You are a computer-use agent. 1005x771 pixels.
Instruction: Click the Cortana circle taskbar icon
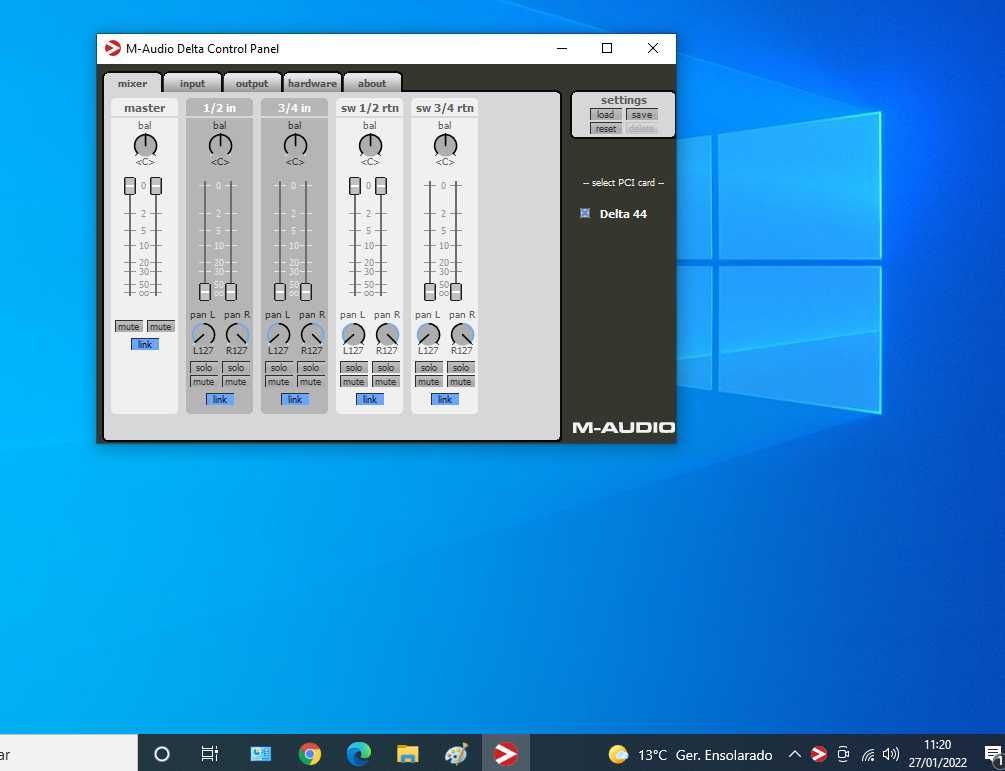coord(162,754)
